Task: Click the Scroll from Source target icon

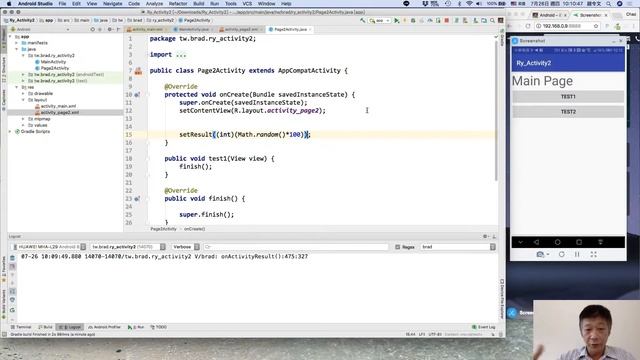Action: pos(93,29)
